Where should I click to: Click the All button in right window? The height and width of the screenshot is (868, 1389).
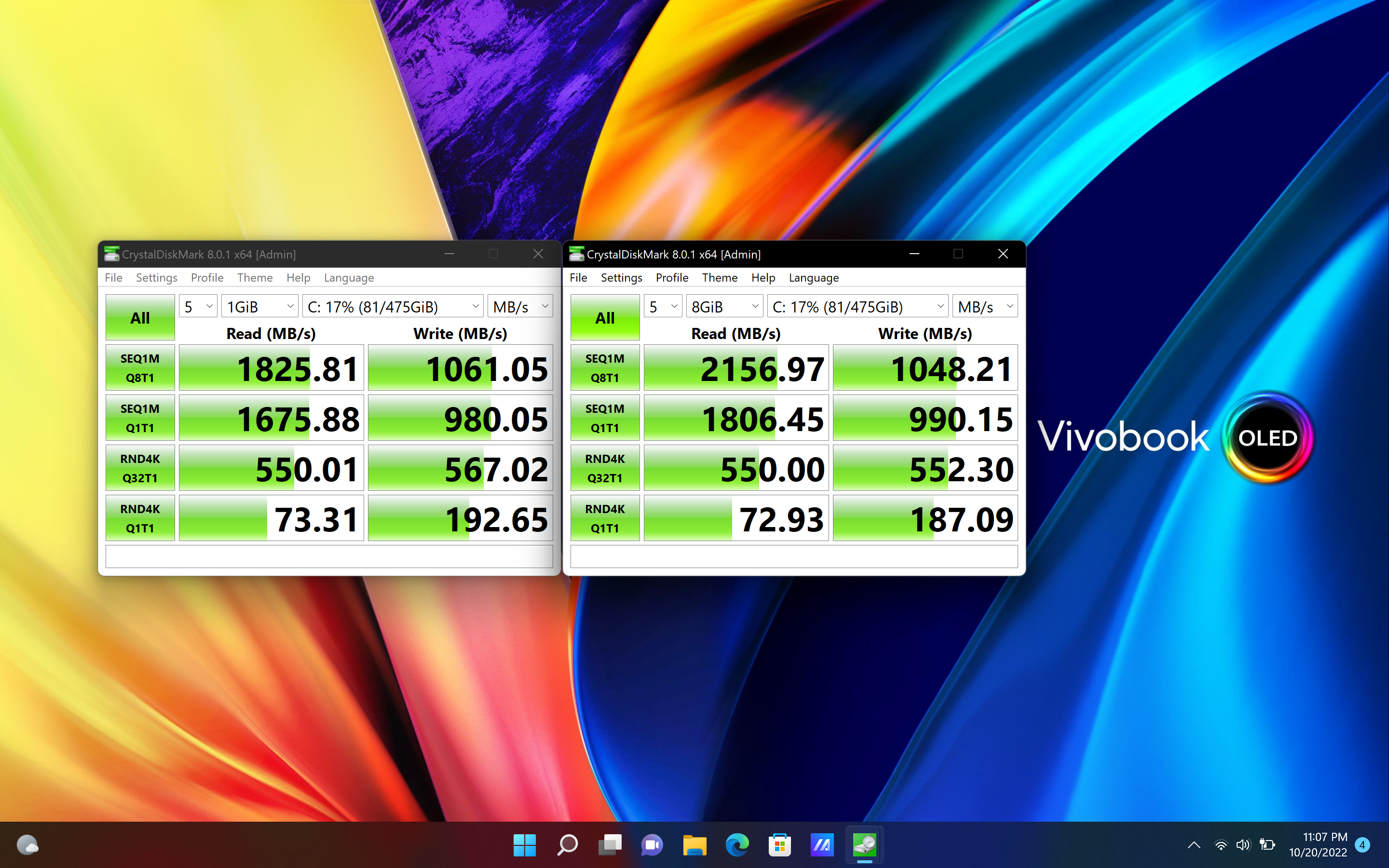click(x=605, y=317)
